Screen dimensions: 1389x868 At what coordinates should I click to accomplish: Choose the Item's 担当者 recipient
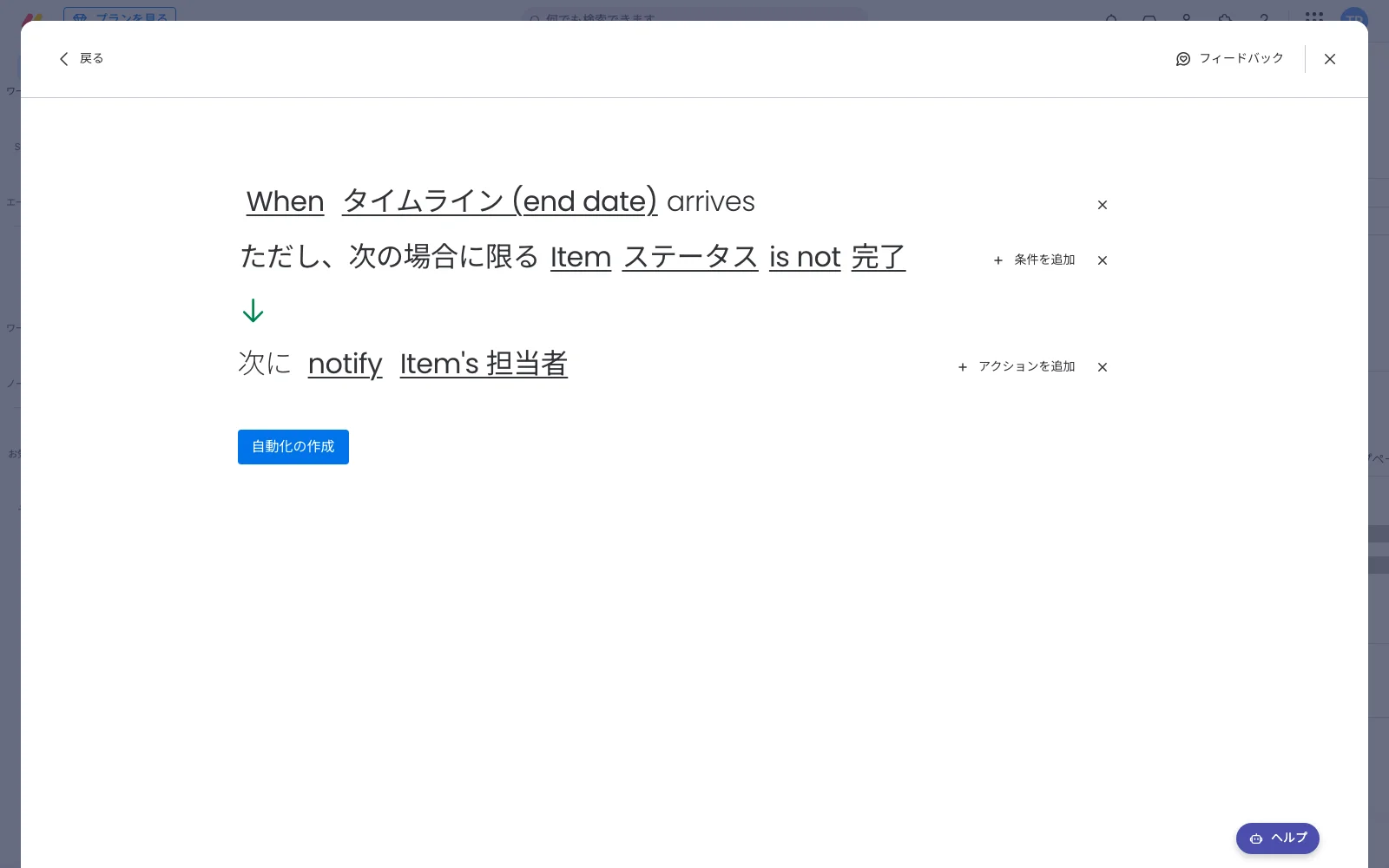coord(484,364)
